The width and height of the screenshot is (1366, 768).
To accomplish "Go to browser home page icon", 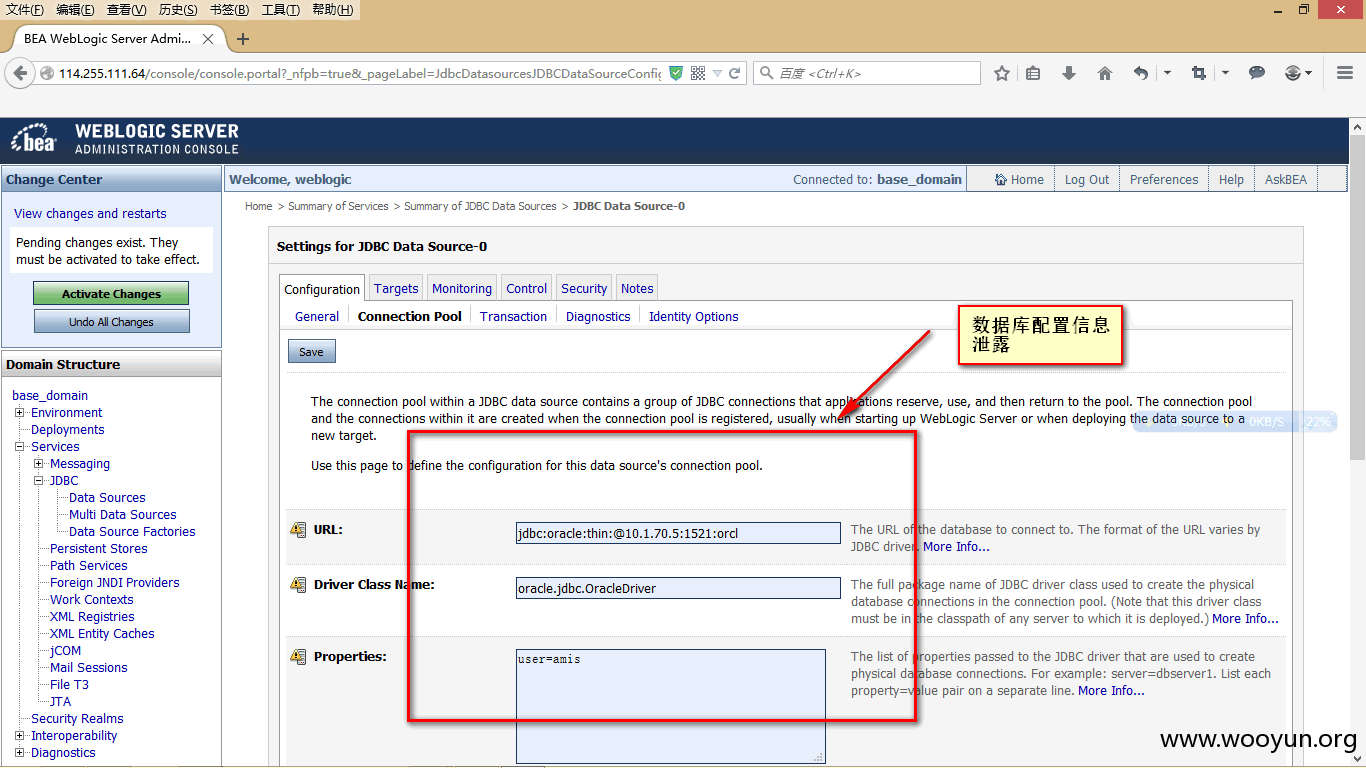I will pyautogui.click(x=1105, y=73).
